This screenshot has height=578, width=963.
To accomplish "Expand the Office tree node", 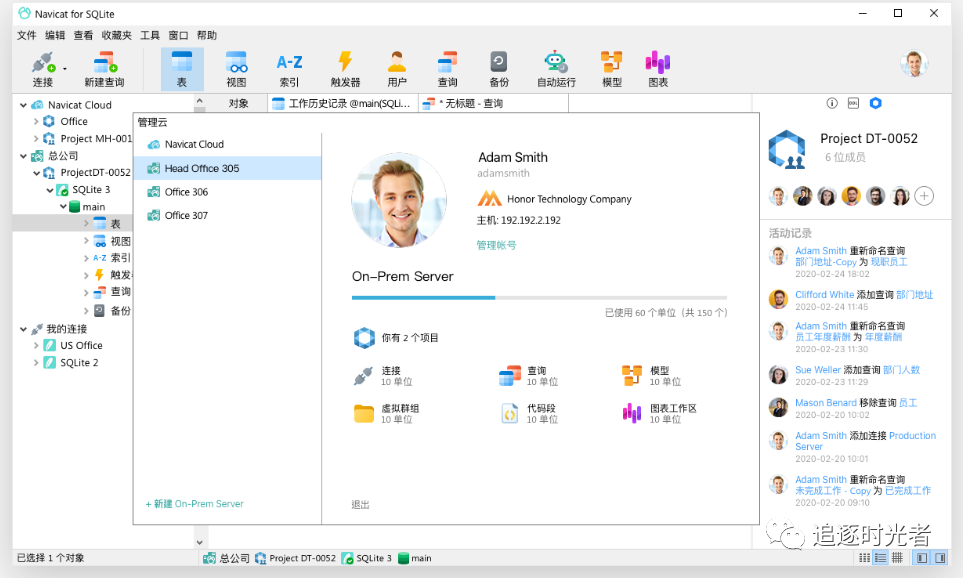I will tap(36, 122).
